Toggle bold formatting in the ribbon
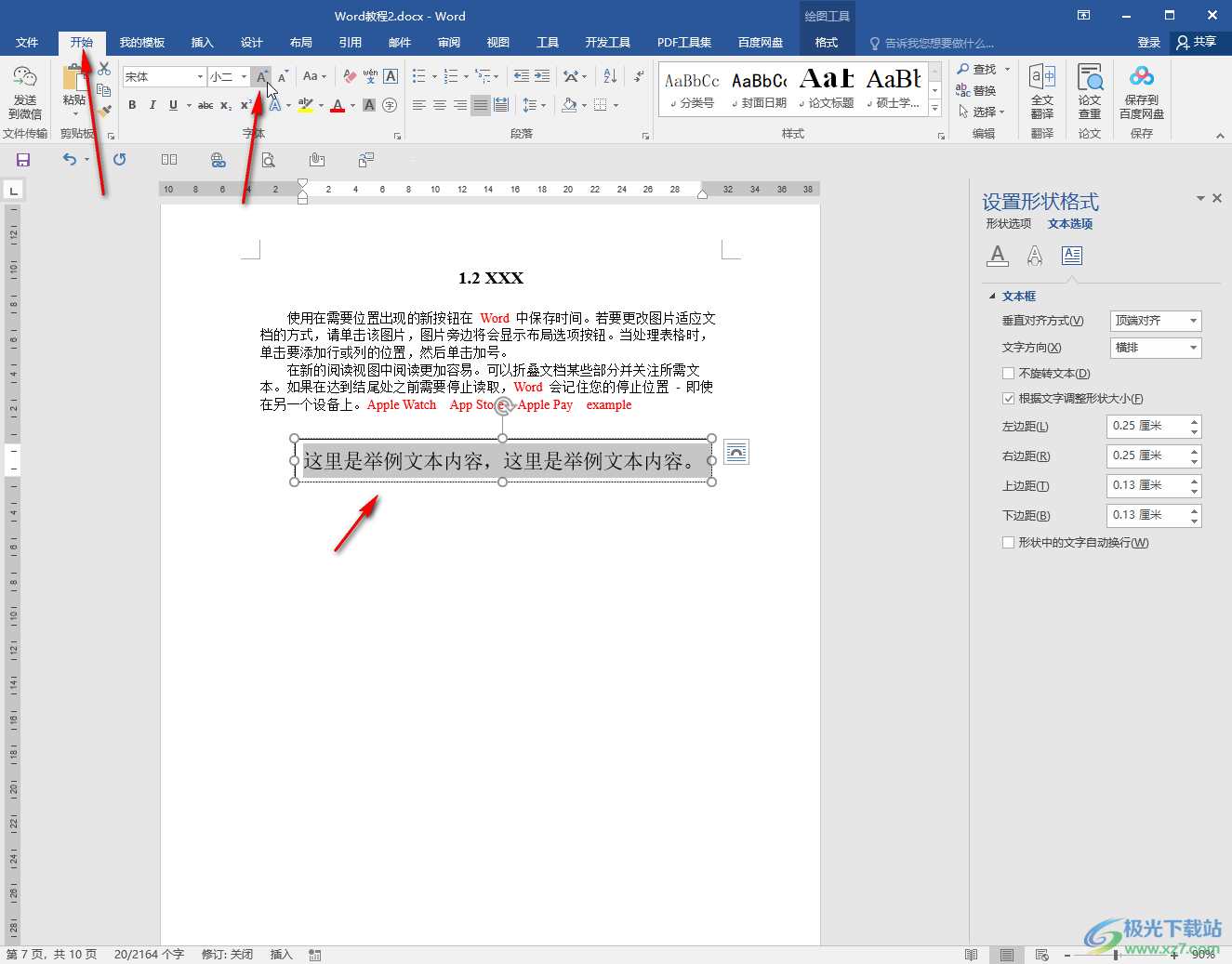 pos(132,105)
